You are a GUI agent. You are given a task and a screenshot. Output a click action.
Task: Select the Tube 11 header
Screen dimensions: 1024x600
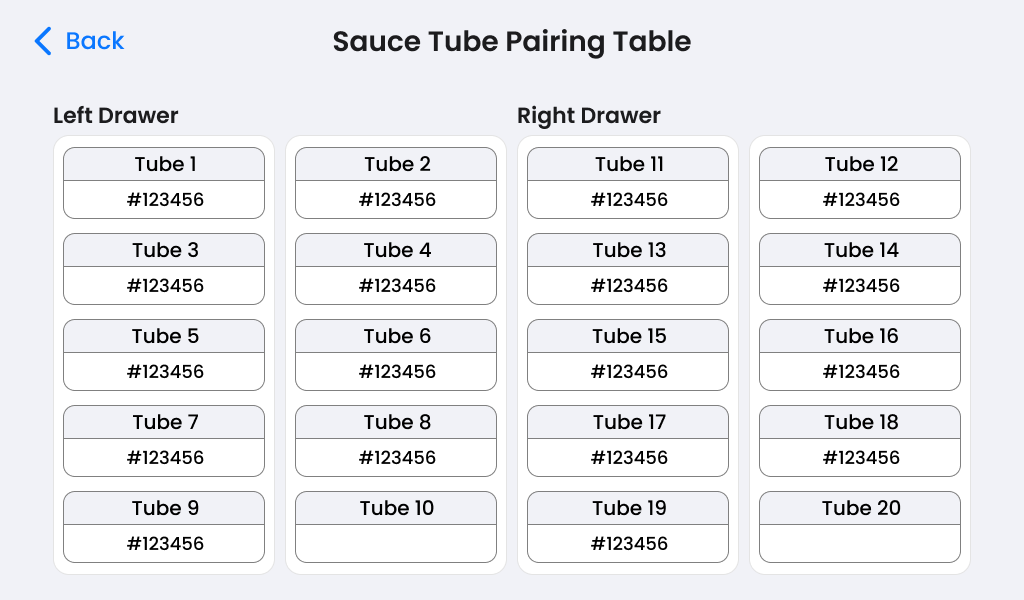tap(628, 164)
